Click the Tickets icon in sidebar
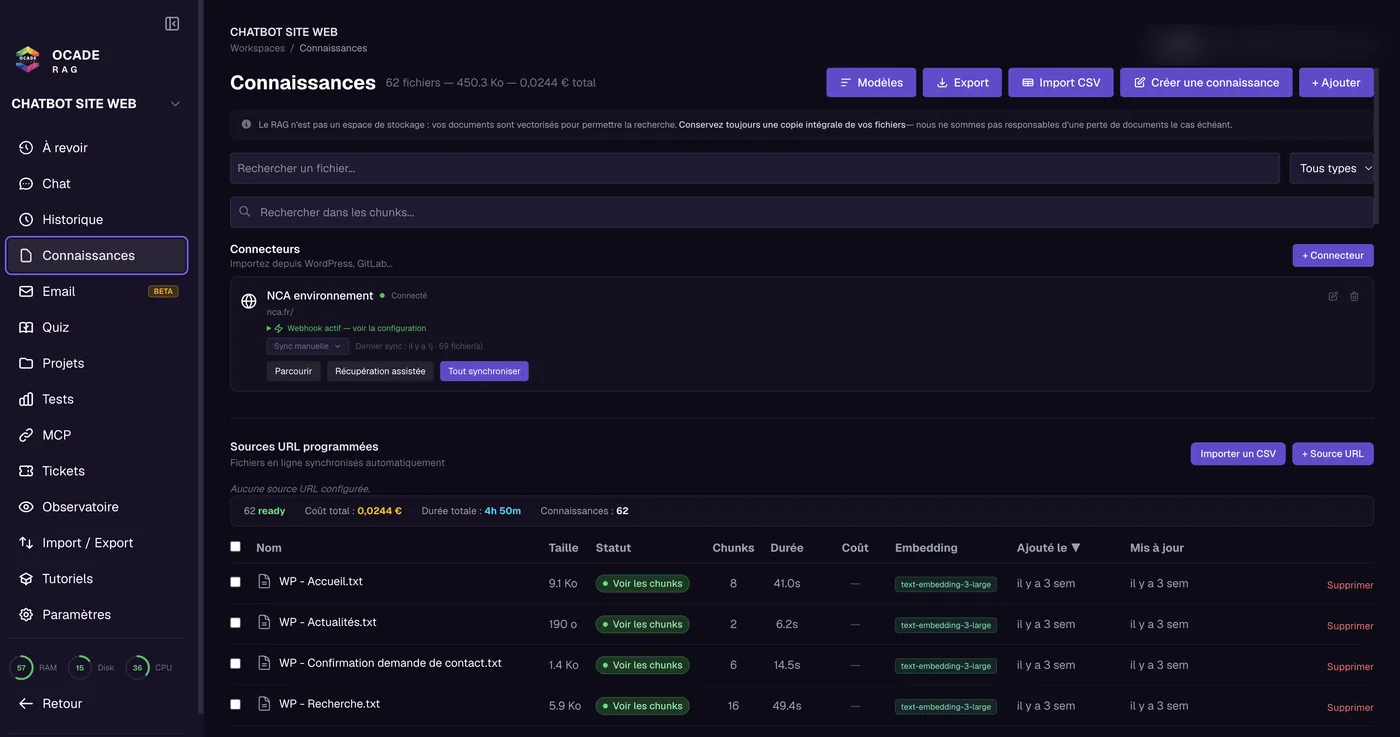1400x737 pixels. coord(26,471)
